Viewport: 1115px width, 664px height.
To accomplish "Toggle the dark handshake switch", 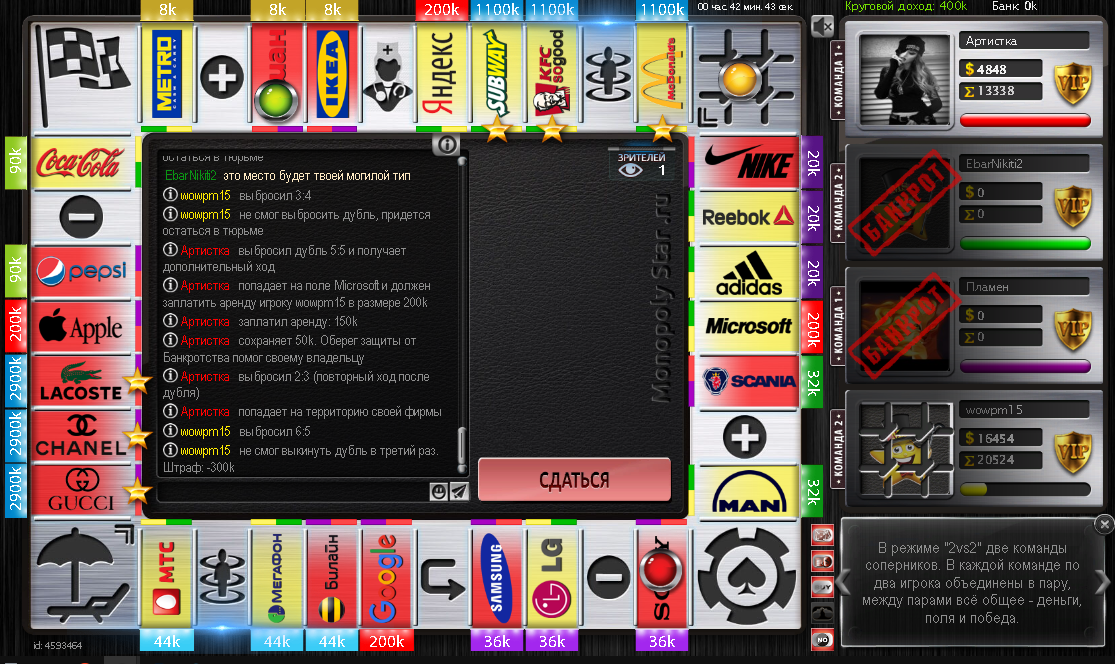I will click(x=823, y=614).
